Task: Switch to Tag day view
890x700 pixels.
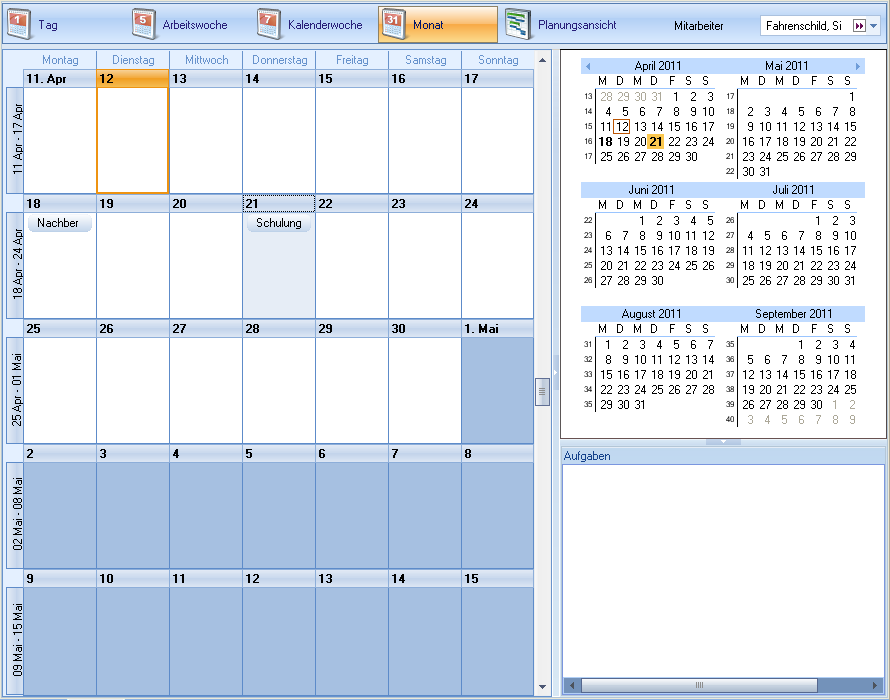Action: click(34, 24)
